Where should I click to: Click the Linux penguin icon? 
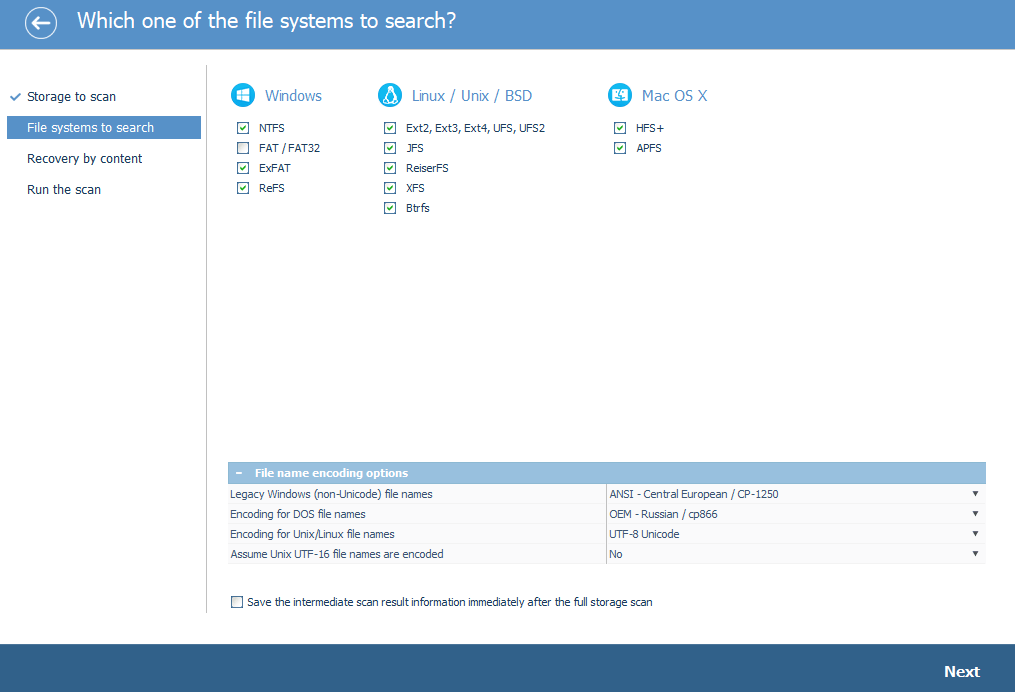point(390,95)
